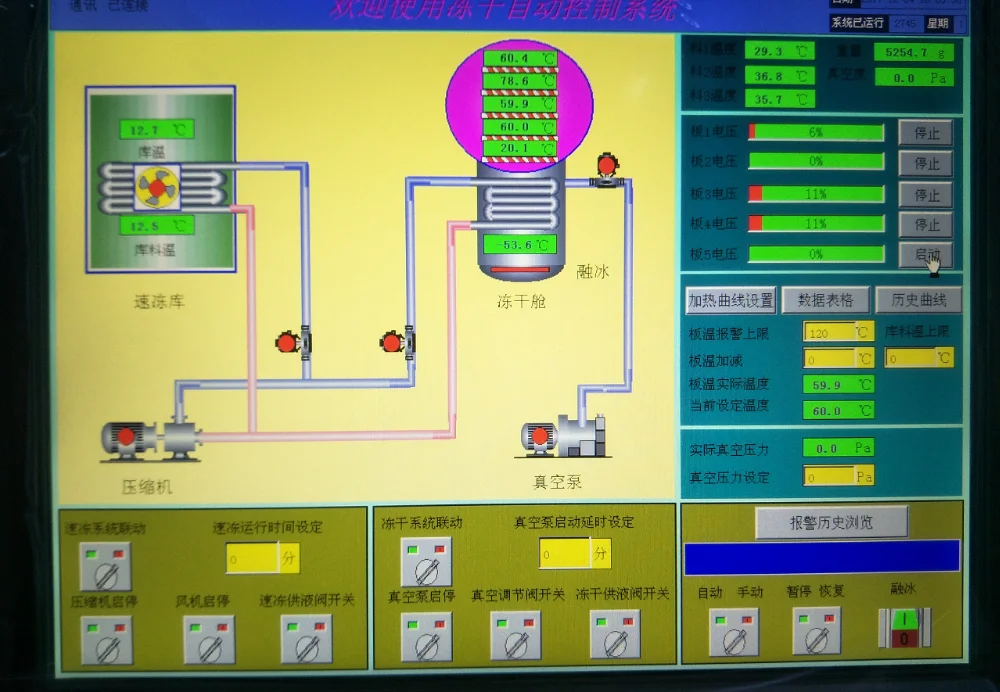The height and width of the screenshot is (692, 1000).
Task: Toggle the 风机启停 rotary switch
Action: pos(209,639)
